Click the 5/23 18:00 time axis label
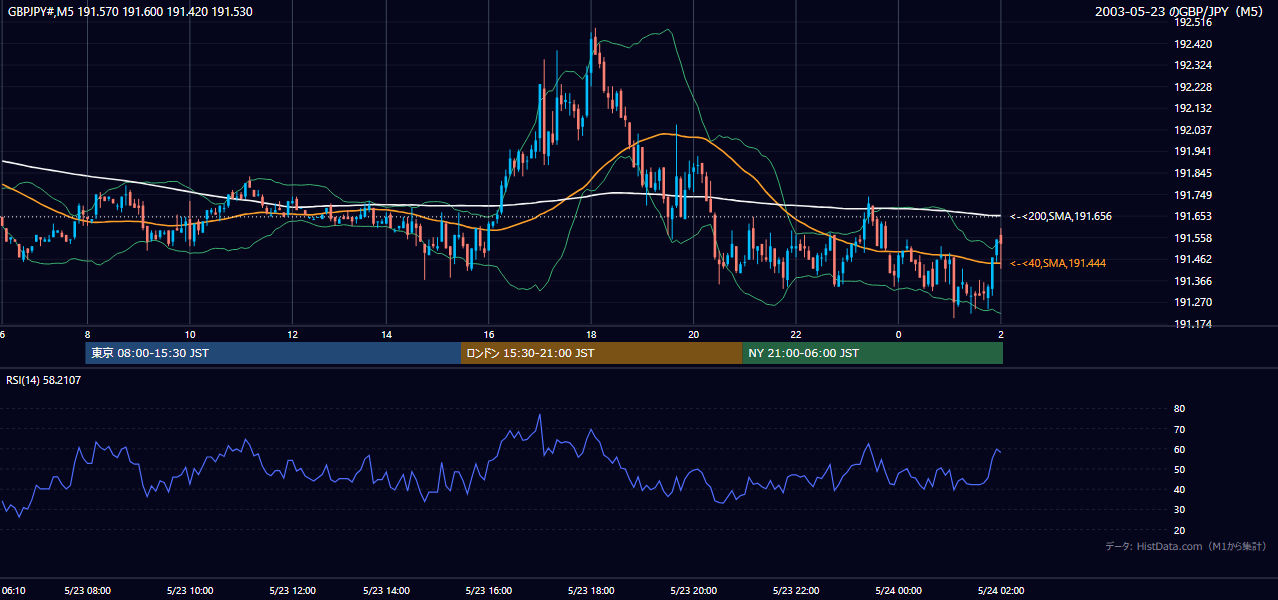Image resolution: width=1278 pixels, height=600 pixels. [591, 591]
